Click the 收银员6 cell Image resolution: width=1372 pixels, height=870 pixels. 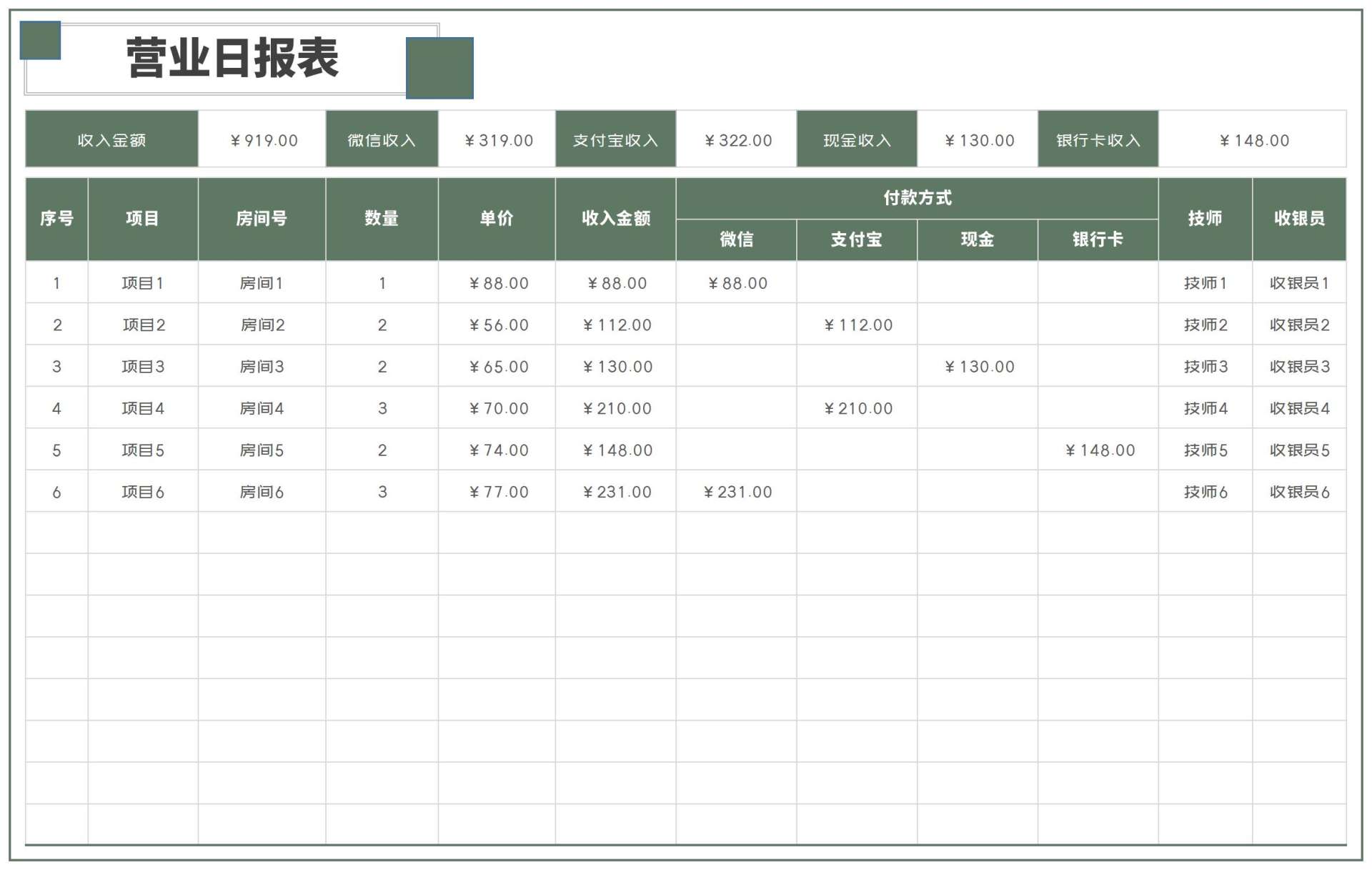pyautogui.click(x=1300, y=492)
